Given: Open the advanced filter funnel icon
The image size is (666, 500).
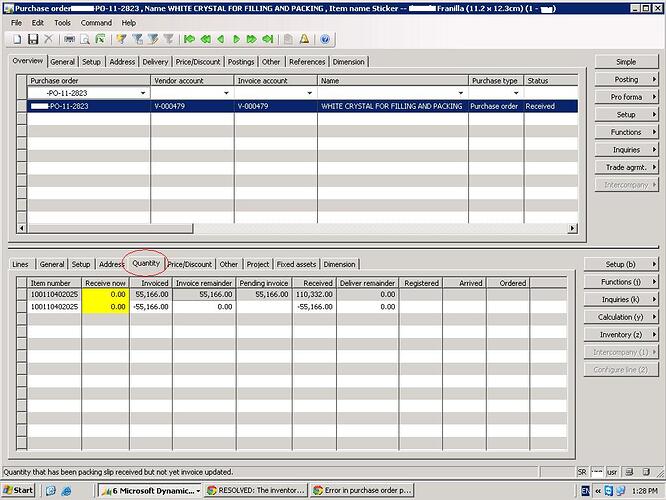Looking at the screenshot, I should [137, 40].
